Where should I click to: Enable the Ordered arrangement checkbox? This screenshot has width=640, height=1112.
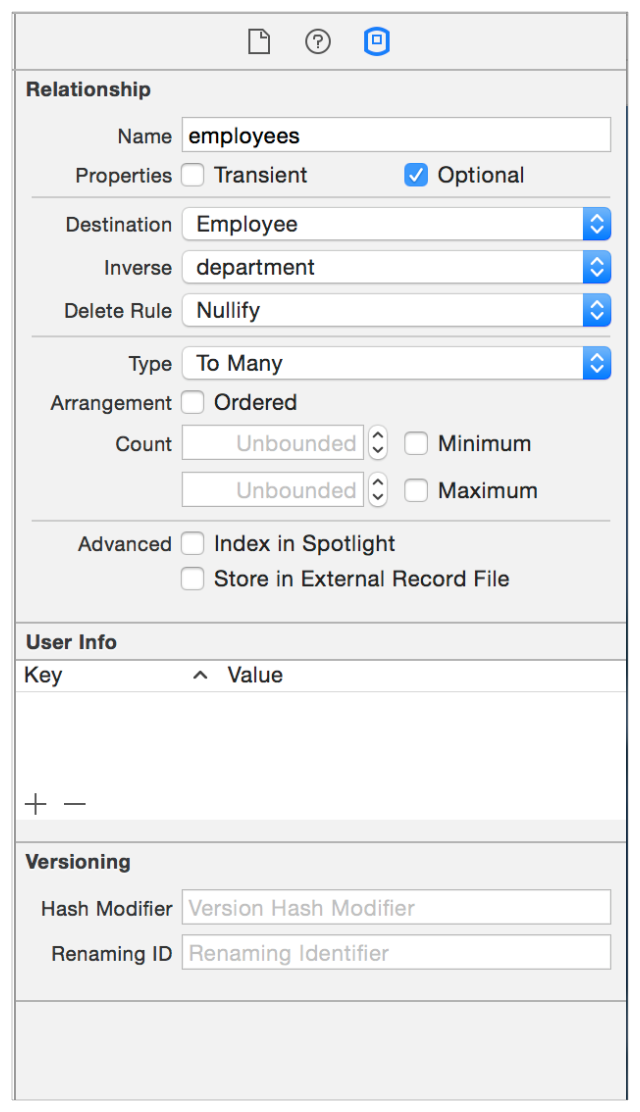click(193, 403)
